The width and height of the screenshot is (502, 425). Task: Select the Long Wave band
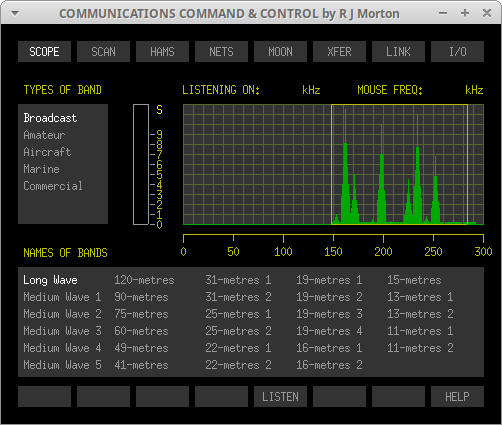(x=50, y=280)
